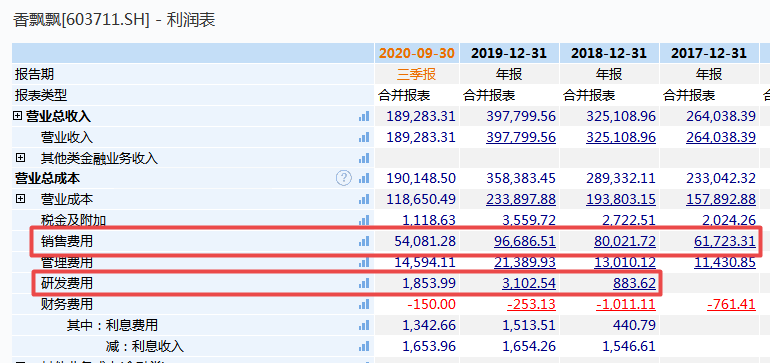Select the 减：利息收入 row label

(x=145, y=346)
